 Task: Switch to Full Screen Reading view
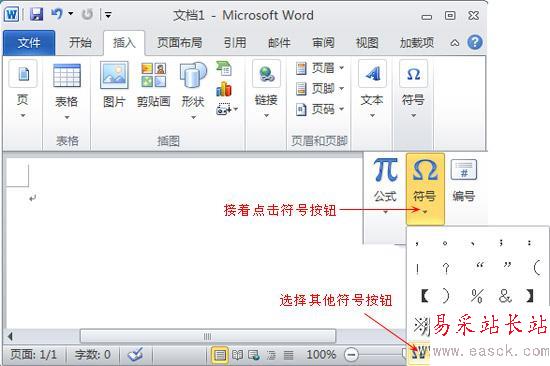237,355
